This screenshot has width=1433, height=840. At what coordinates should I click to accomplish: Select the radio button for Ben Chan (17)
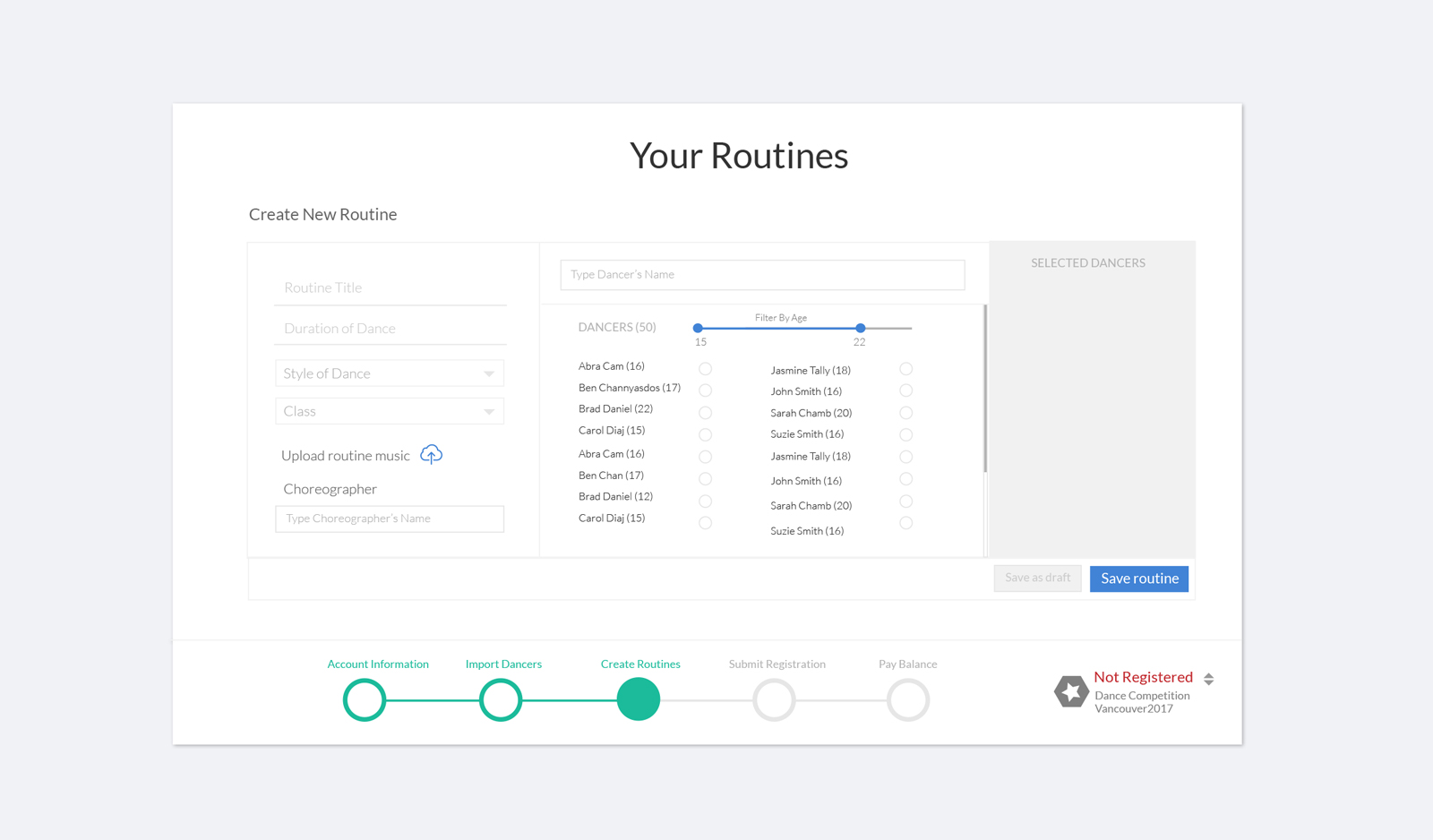[x=705, y=479]
